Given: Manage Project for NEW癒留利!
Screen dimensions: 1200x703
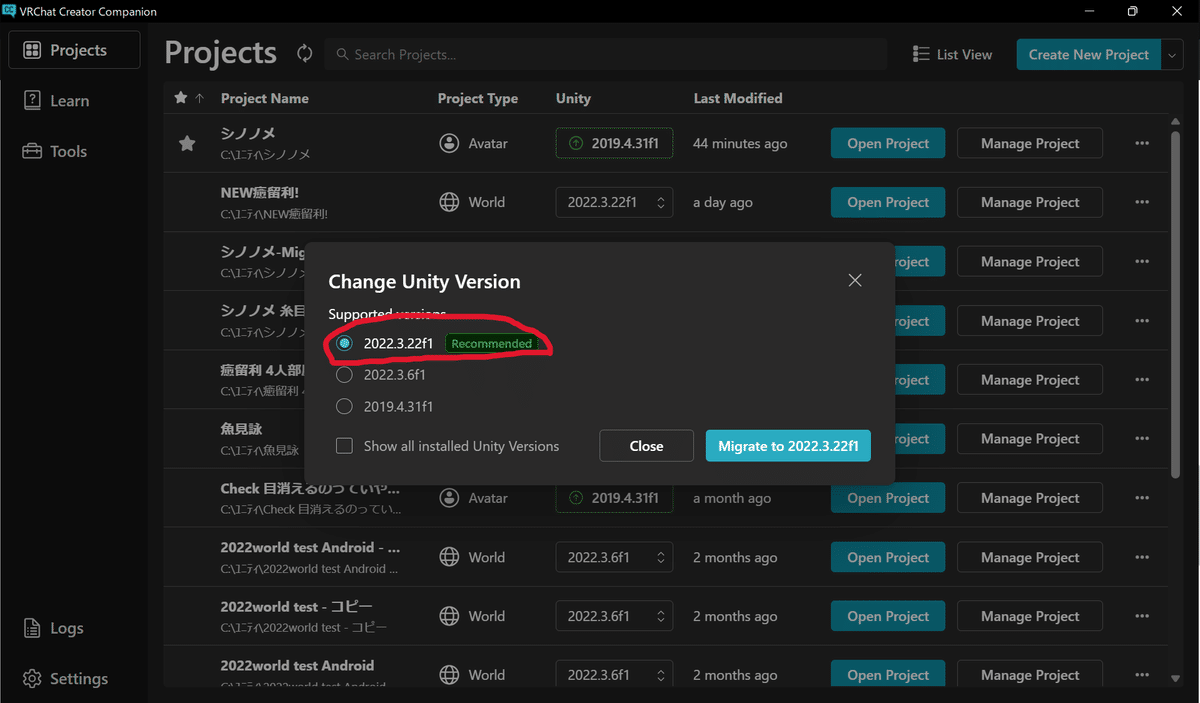Looking at the screenshot, I should click(x=1030, y=202).
